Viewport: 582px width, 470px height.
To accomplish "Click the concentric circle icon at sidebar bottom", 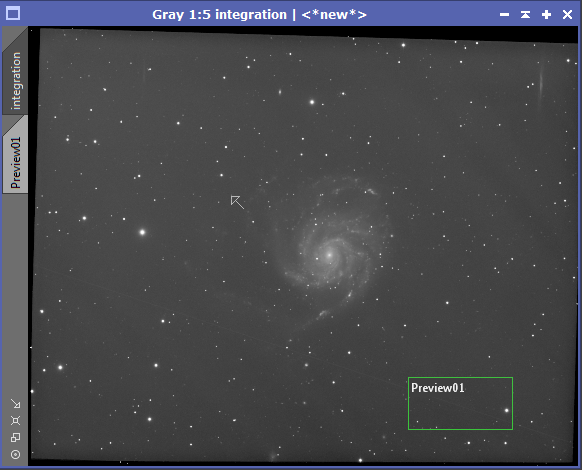I will [x=15, y=454].
